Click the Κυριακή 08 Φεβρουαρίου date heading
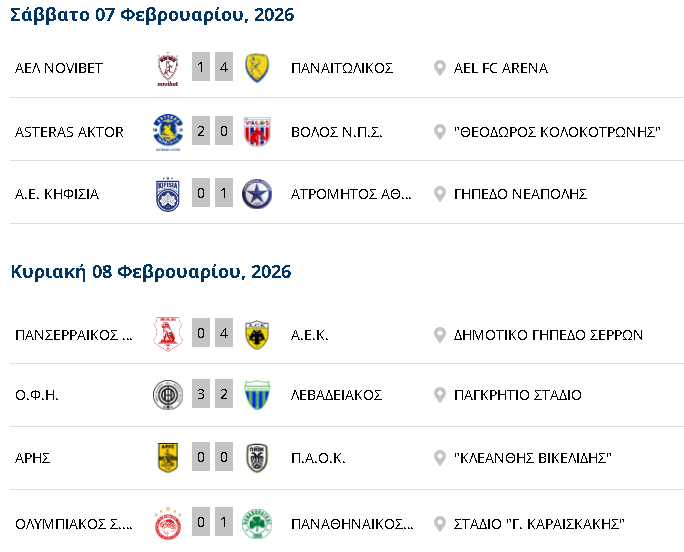 pos(151,271)
